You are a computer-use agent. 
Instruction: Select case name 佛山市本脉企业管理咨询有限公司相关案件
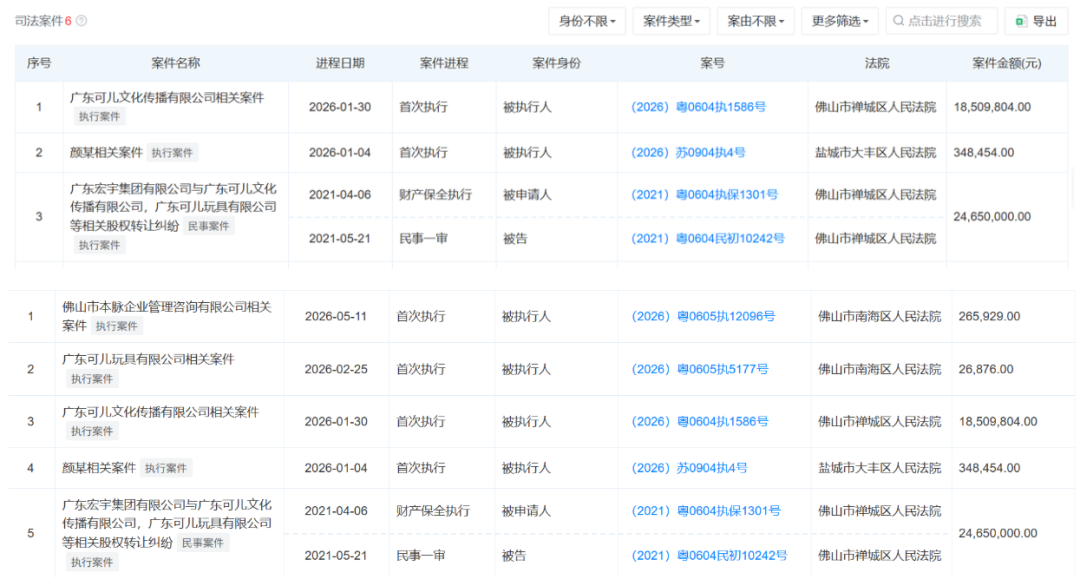167,316
